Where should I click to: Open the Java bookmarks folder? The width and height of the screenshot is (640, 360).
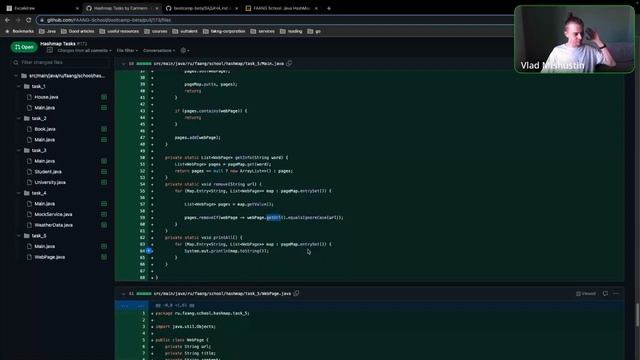47,31
